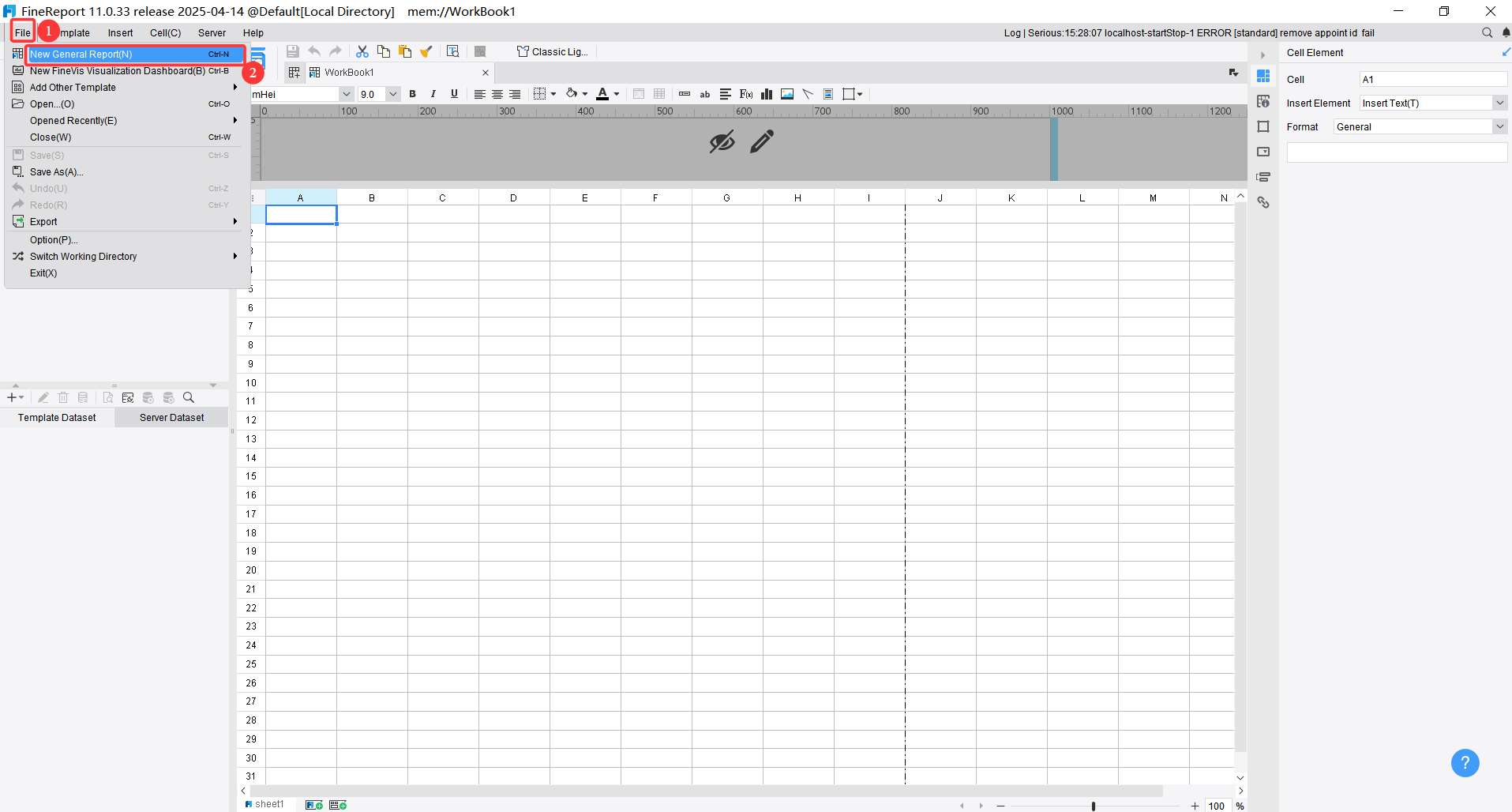Click the help button at bottom right

coord(1465,763)
